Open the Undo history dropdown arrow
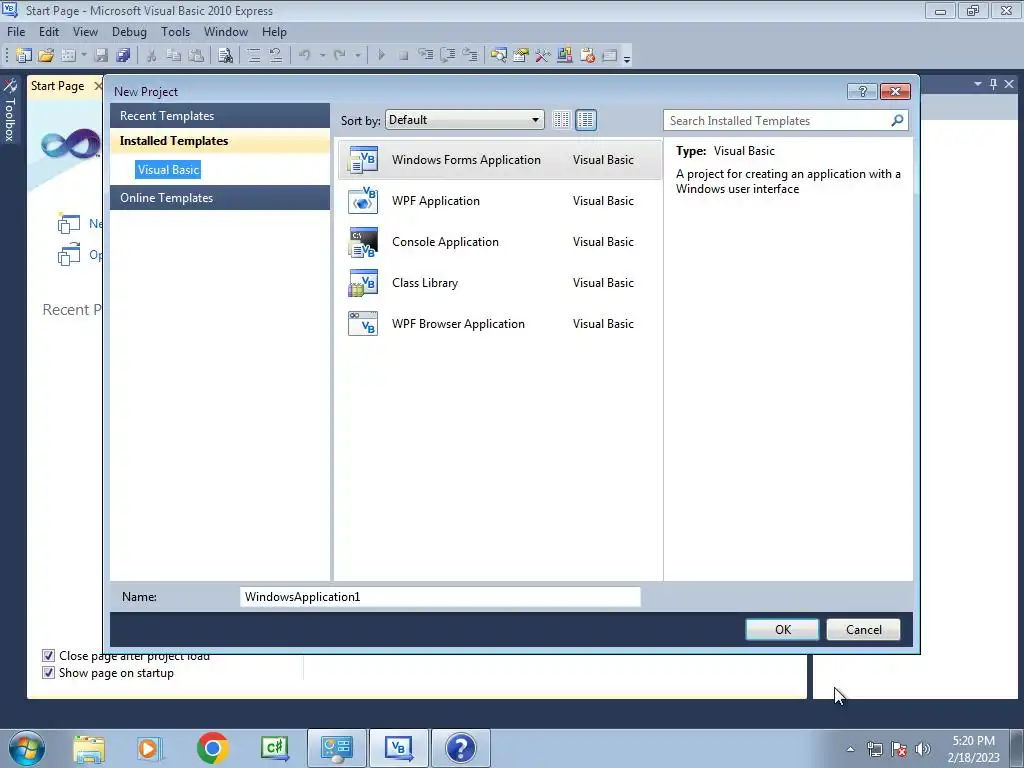Screen dimensions: 1024x768 [323, 56]
